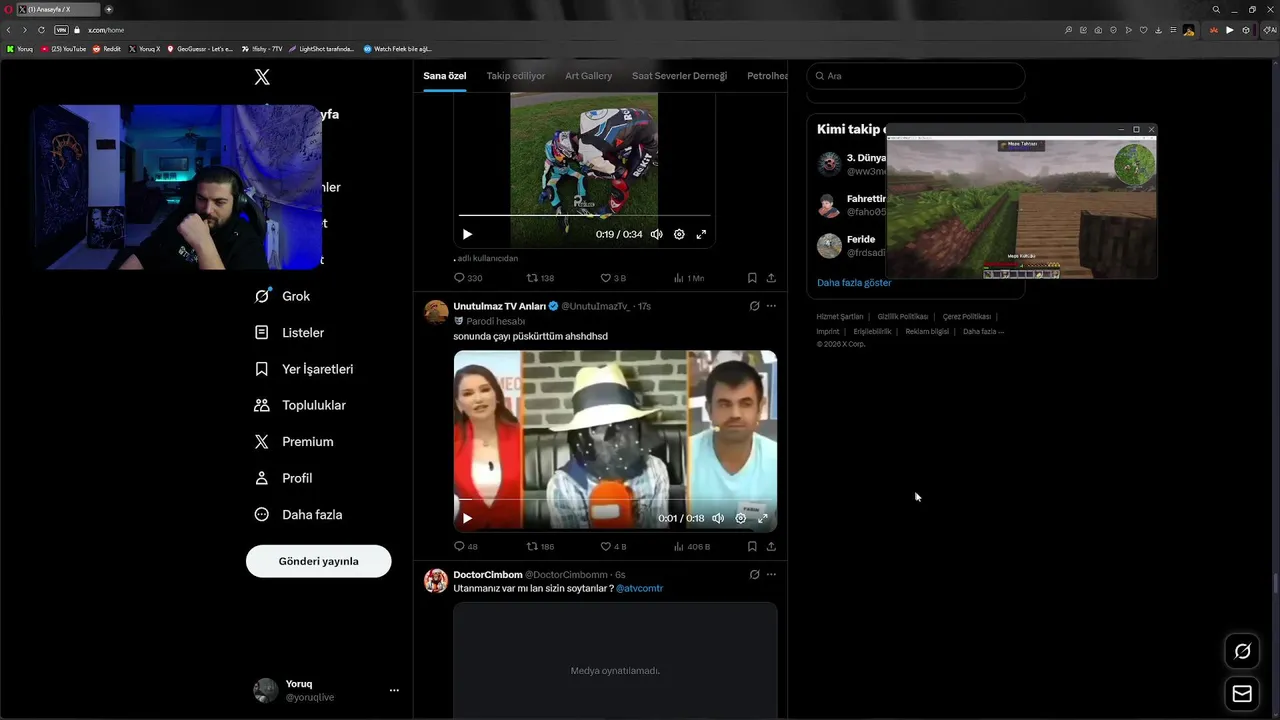The height and width of the screenshot is (720, 1280).
Task: Seek on Unutulmaz TV video progress bar
Action: pyautogui.click(x=615, y=499)
